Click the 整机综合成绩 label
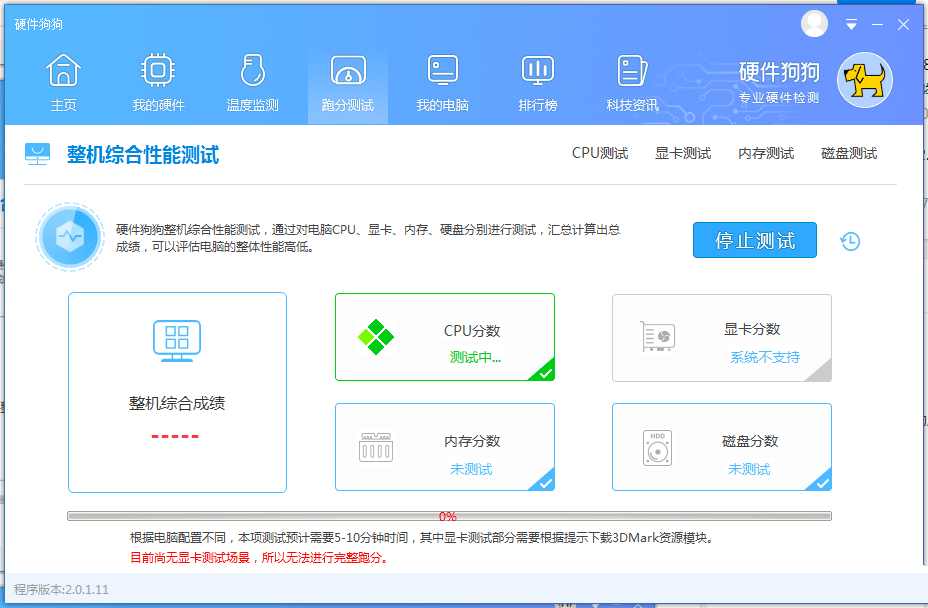Image resolution: width=928 pixels, height=608 pixels. click(x=177, y=404)
